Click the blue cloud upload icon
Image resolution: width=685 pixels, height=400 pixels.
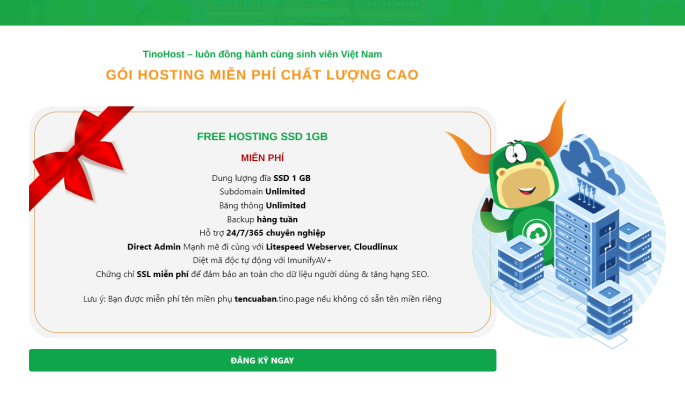coord(591,165)
